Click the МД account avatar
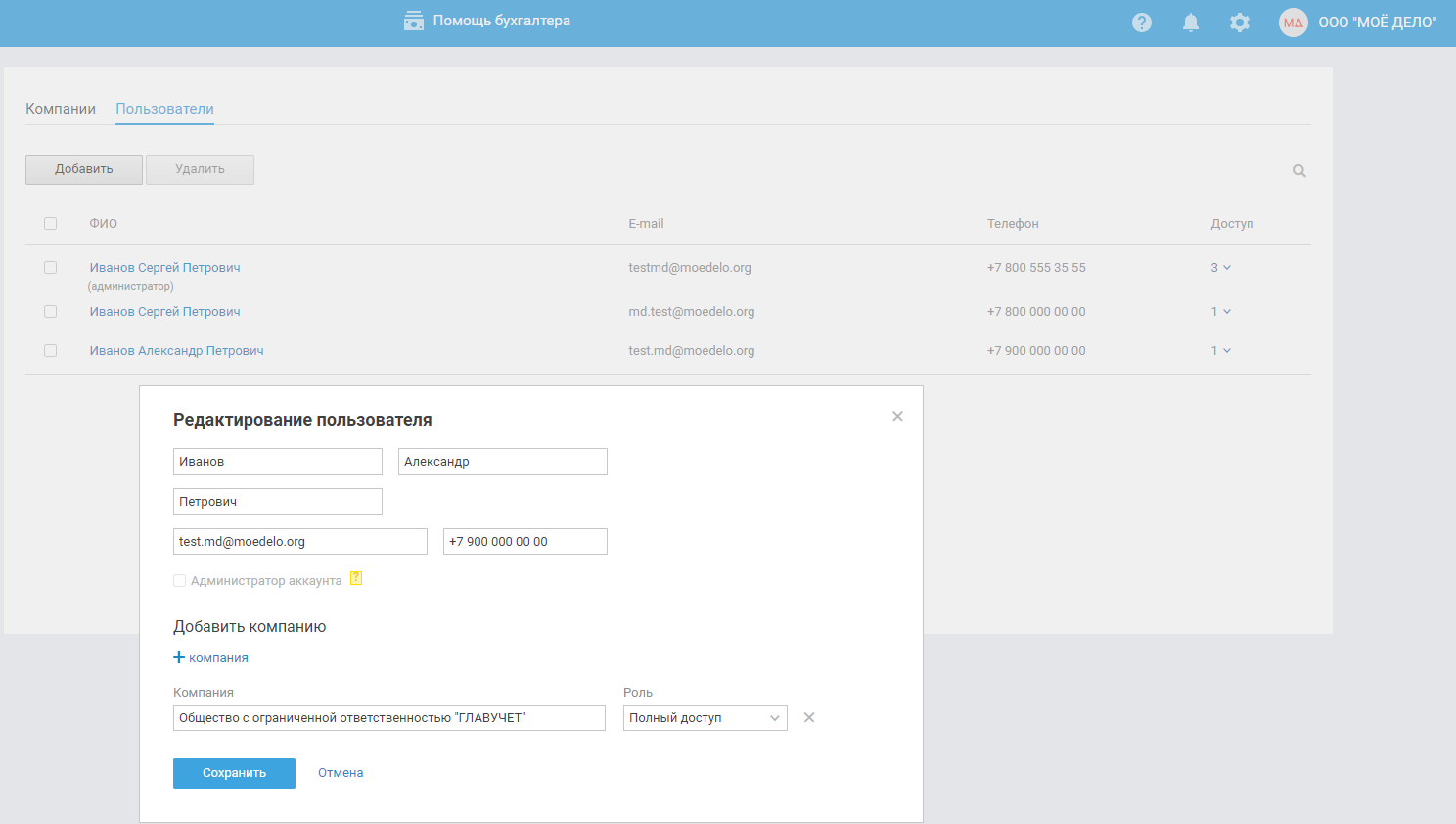The width and height of the screenshot is (1456, 824). [1293, 23]
